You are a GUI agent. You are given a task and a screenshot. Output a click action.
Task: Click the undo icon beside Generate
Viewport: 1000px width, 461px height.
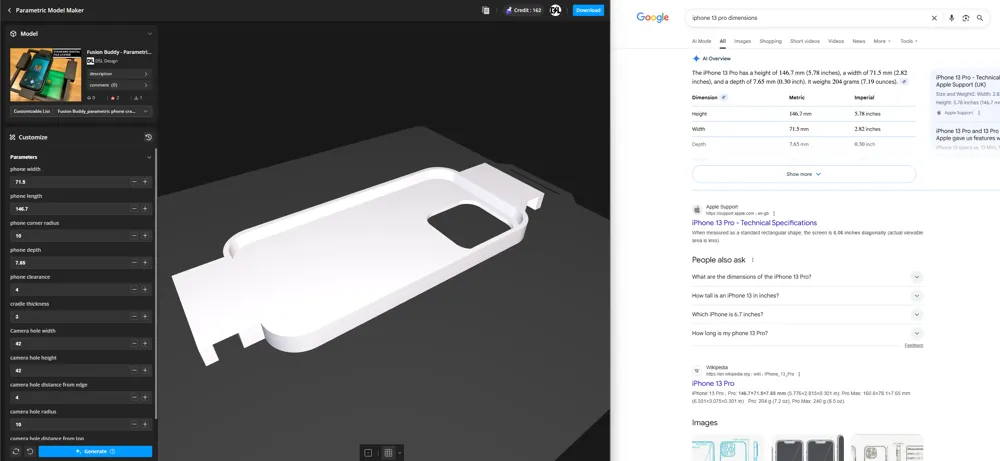pos(29,451)
